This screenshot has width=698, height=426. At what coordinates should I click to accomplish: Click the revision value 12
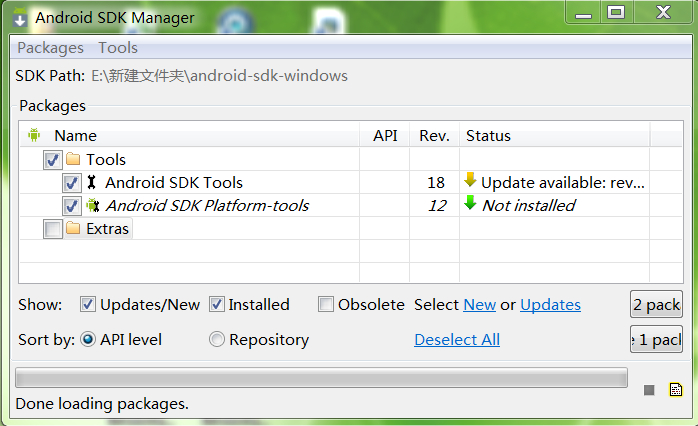[437, 206]
